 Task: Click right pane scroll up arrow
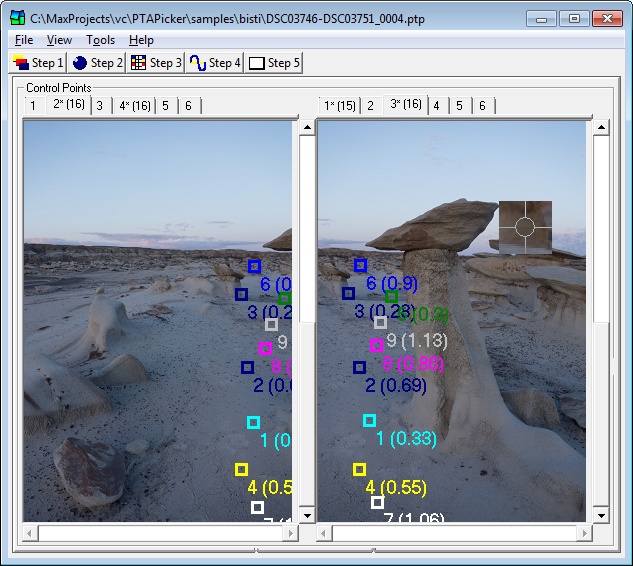pyautogui.click(x=601, y=128)
